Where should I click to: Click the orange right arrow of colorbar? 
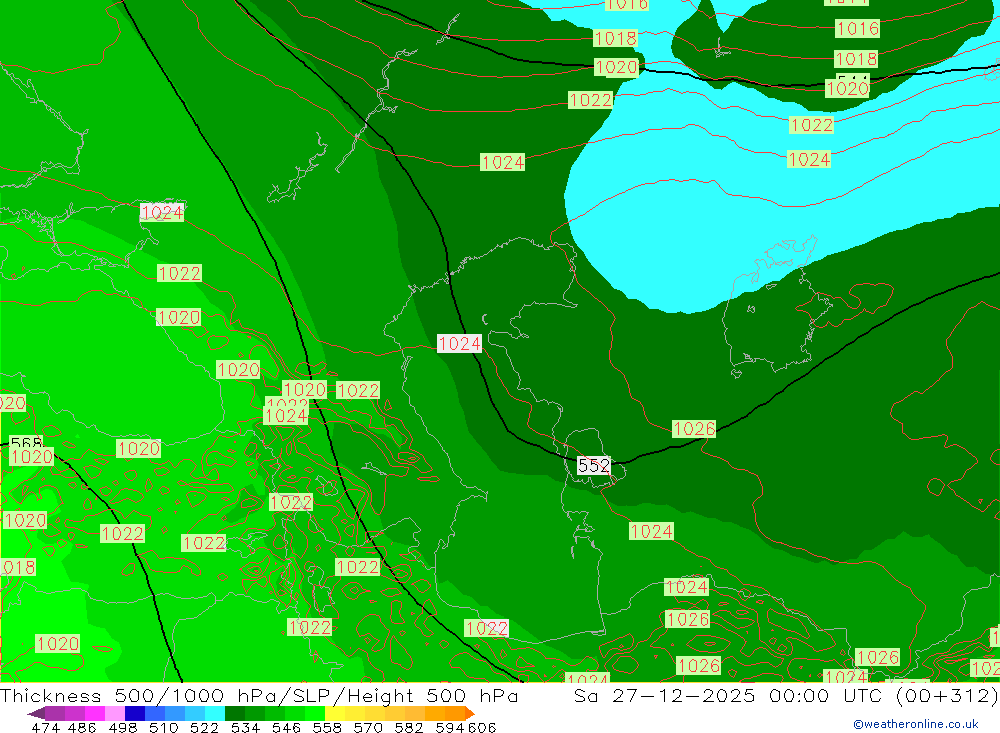tap(470, 713)
